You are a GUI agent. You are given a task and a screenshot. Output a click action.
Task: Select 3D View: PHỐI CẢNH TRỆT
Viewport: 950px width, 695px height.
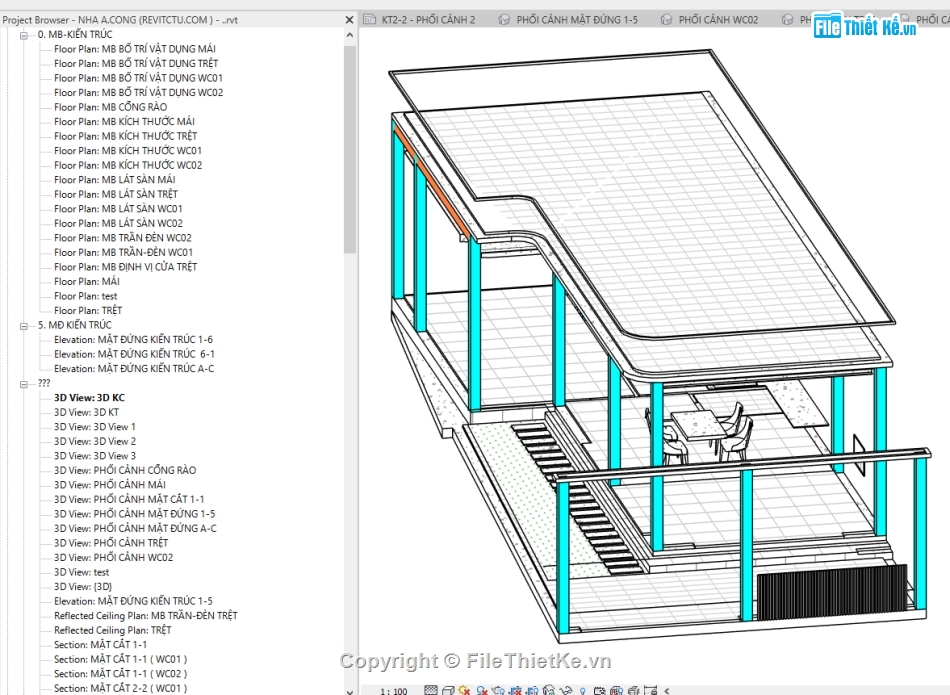(111, 543)
